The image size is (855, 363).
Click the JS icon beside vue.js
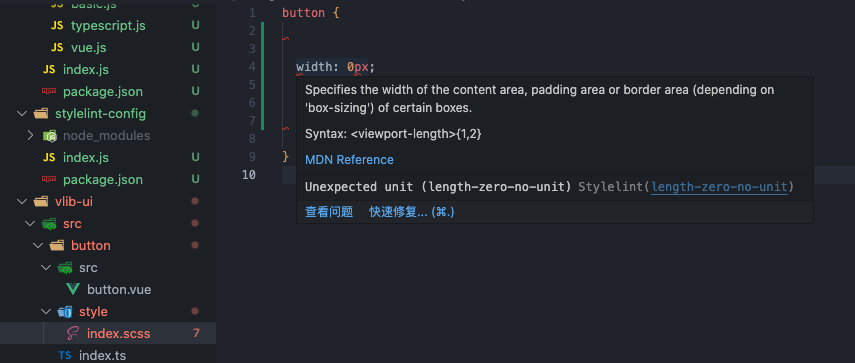click(57, 47)
